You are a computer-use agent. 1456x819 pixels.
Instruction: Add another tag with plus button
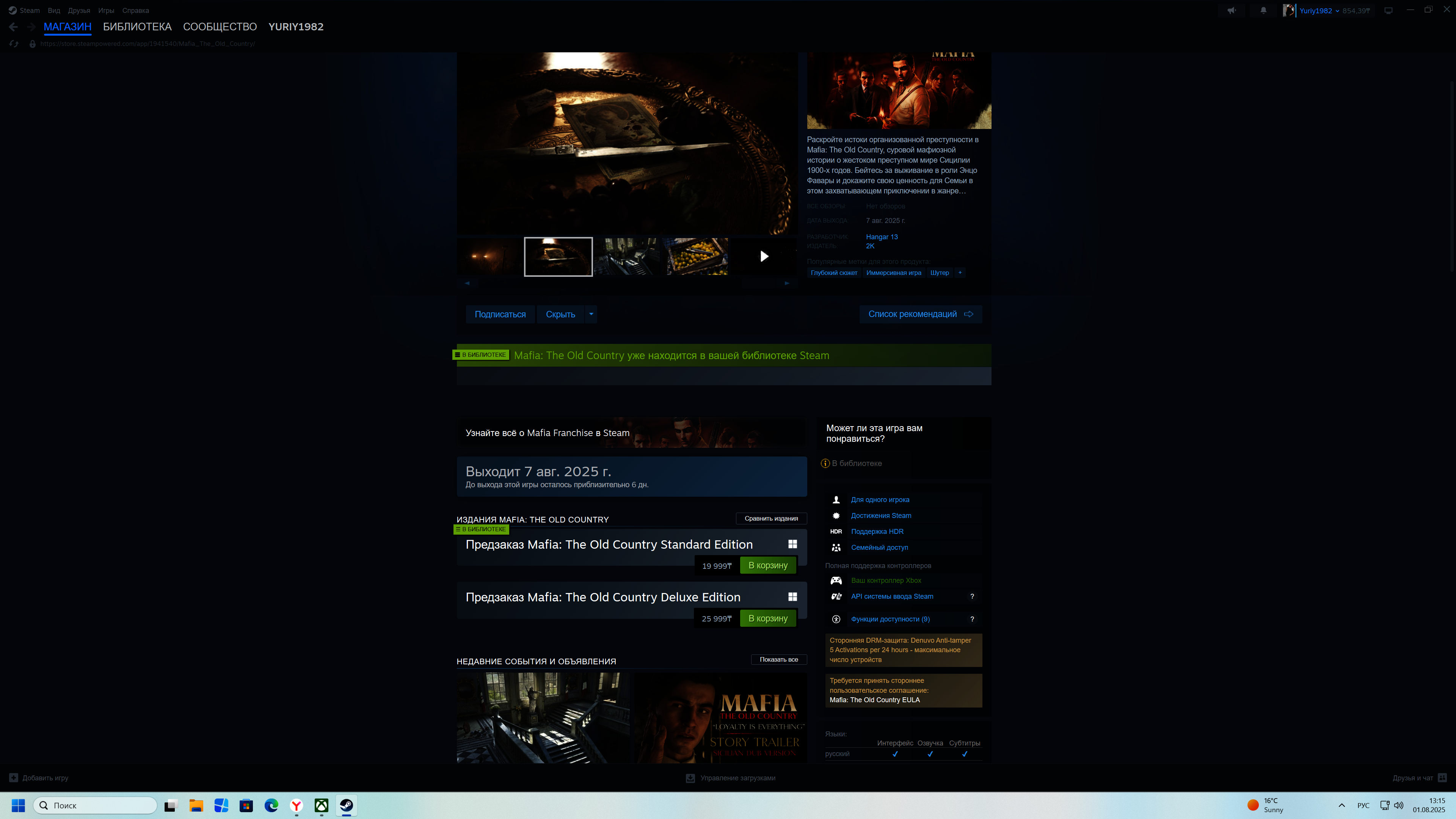[x=960, y=273]
